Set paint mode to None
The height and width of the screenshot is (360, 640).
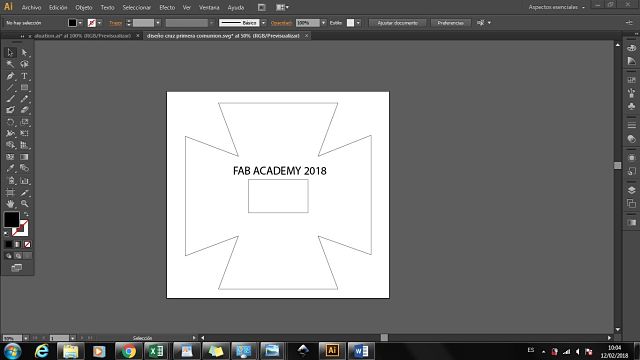[27, 244]
